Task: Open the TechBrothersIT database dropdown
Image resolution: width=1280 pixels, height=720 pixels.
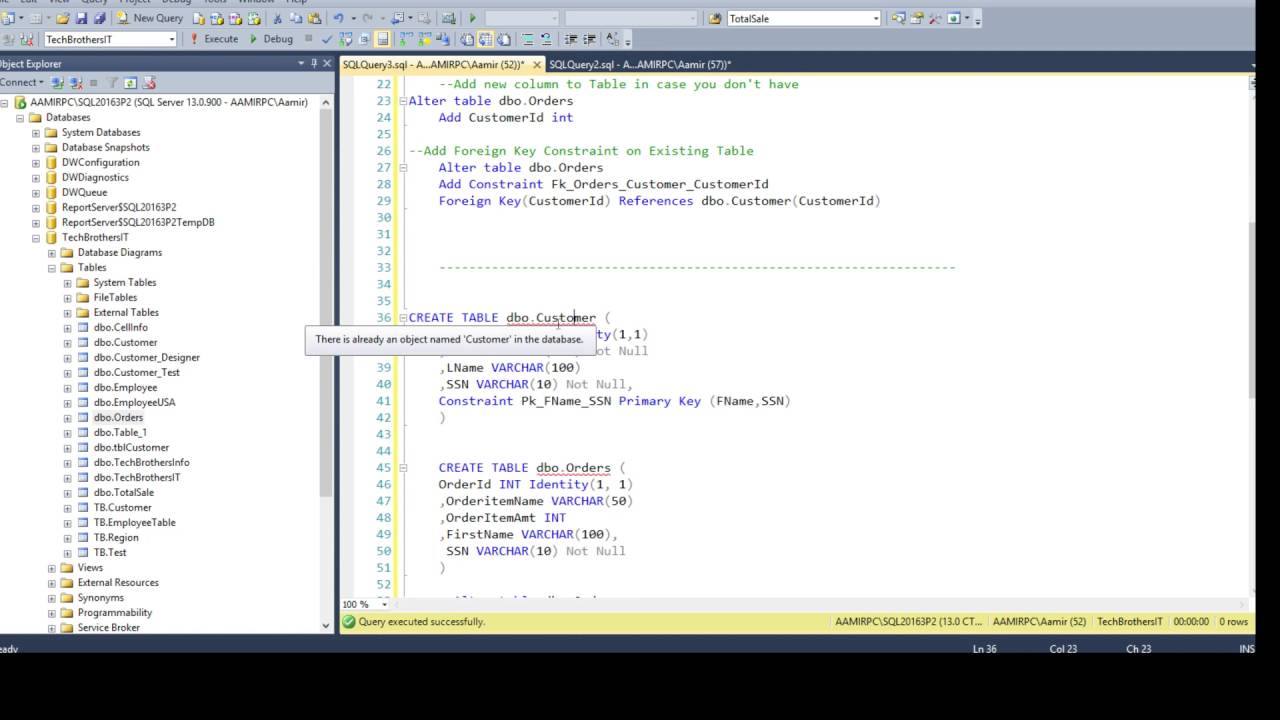Action: (x=172, y=39)
